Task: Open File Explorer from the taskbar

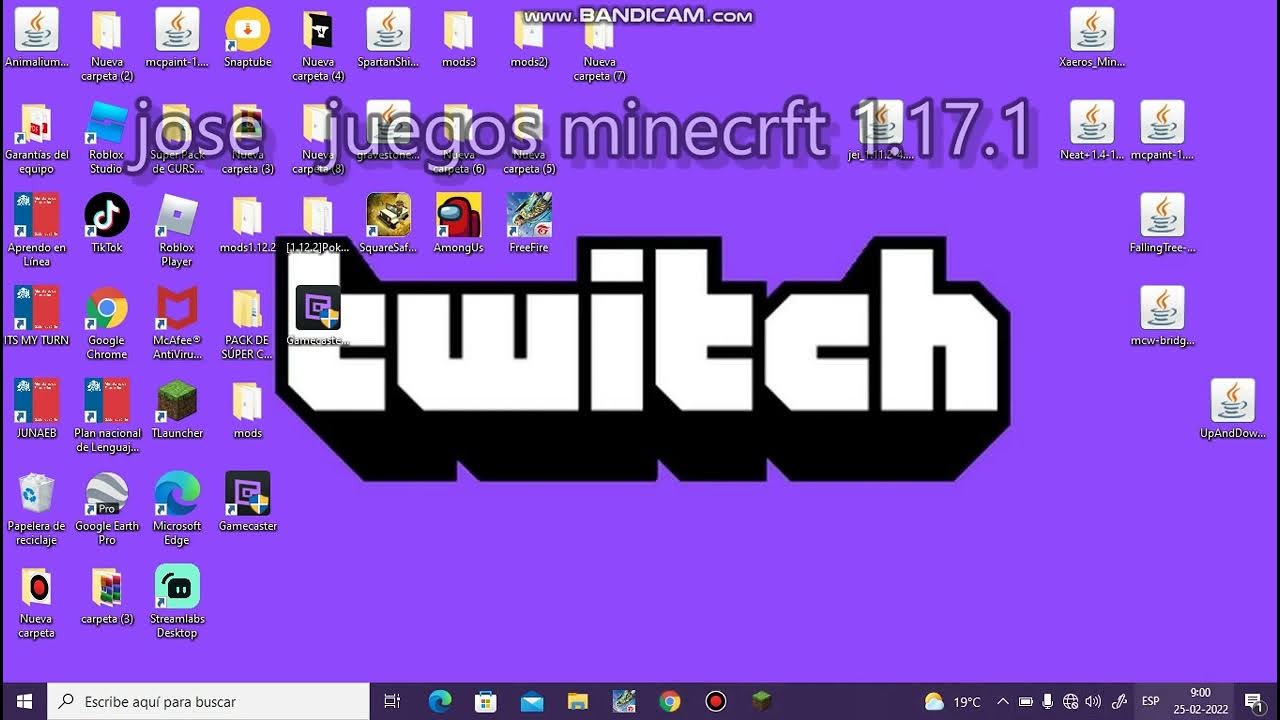Action: [578, 701]
